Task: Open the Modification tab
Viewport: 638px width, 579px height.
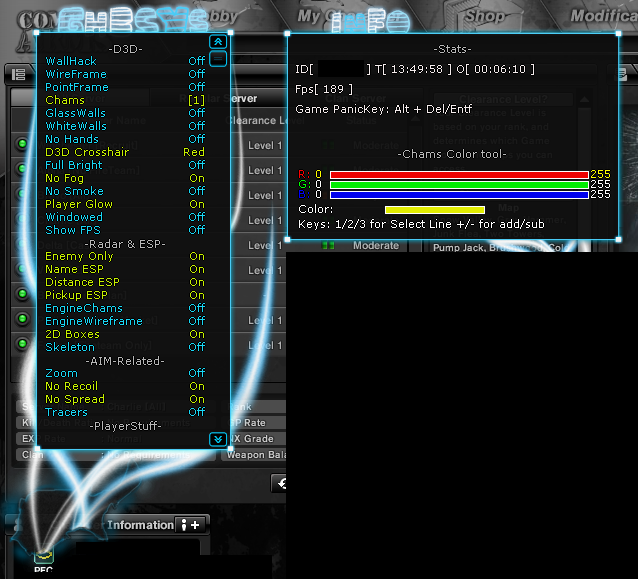Action: point(604,16)
